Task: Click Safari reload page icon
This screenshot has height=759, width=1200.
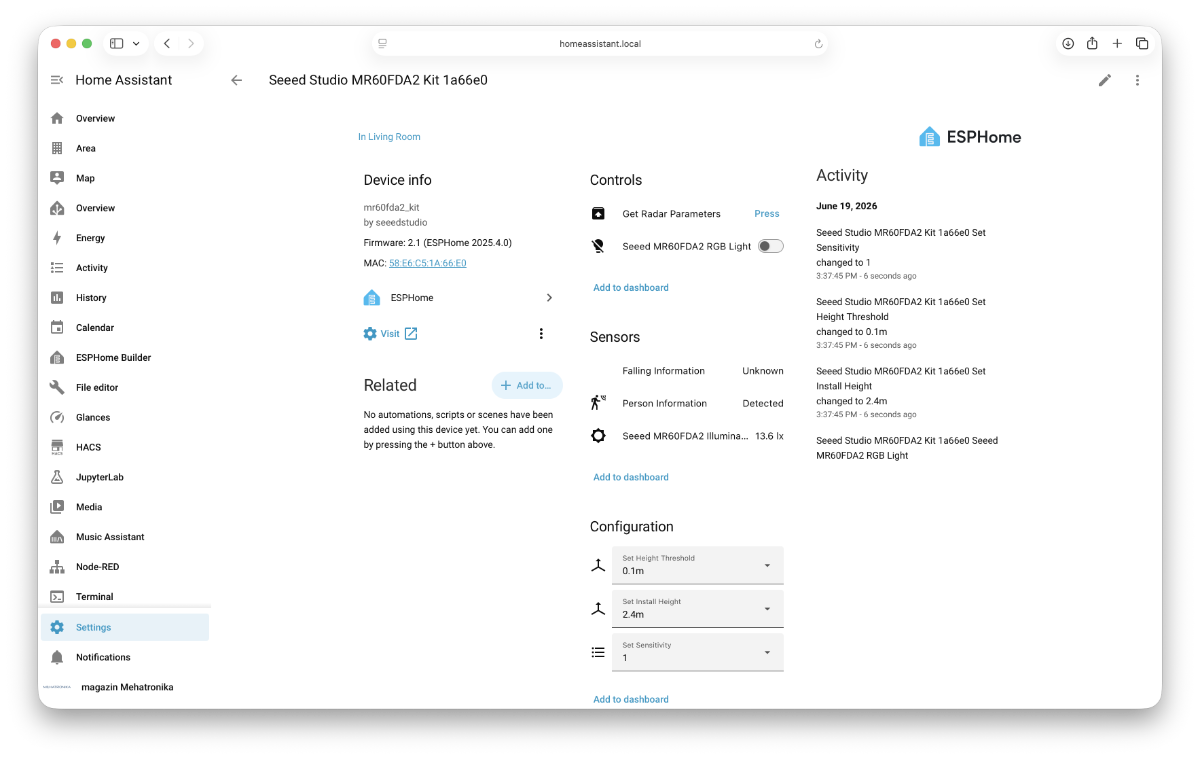Action: pyautogui.click(x=819, y=44)
